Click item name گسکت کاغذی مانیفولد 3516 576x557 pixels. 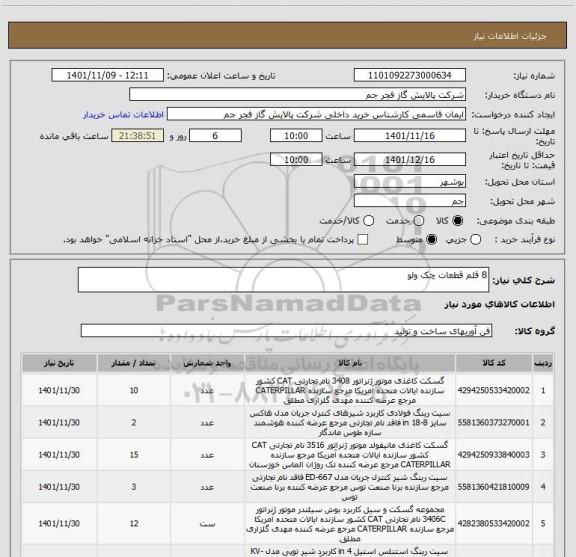[350, 454]
